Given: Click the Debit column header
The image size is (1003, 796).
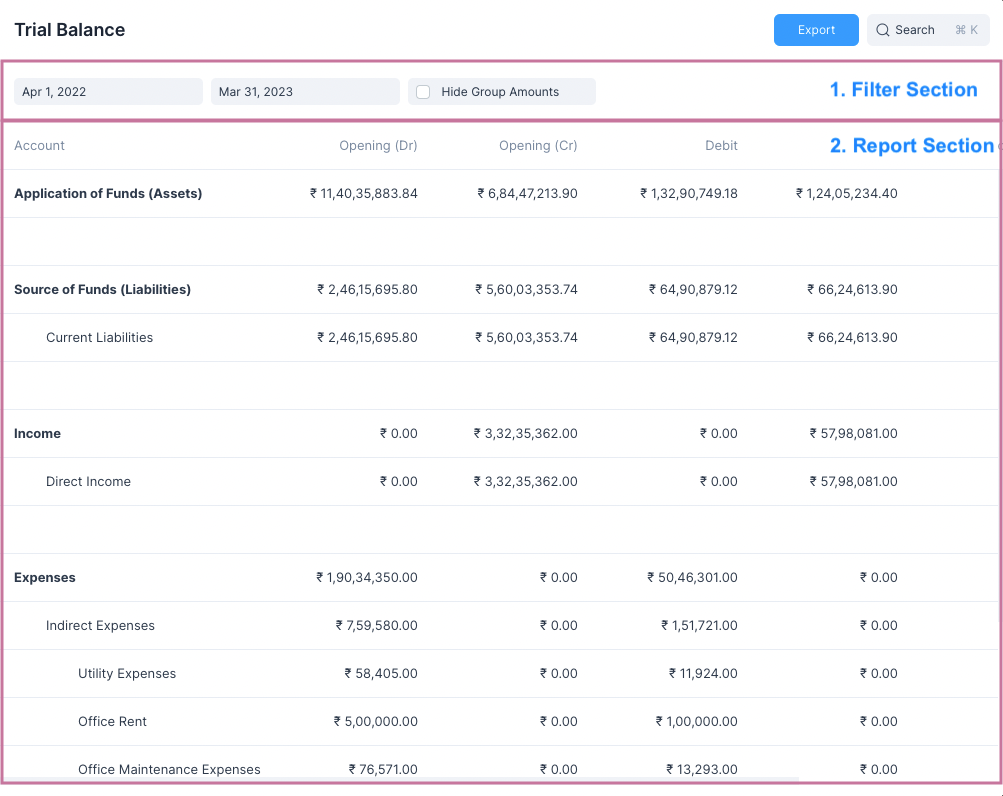Looking at the screenshot, I should pos(721,146).
